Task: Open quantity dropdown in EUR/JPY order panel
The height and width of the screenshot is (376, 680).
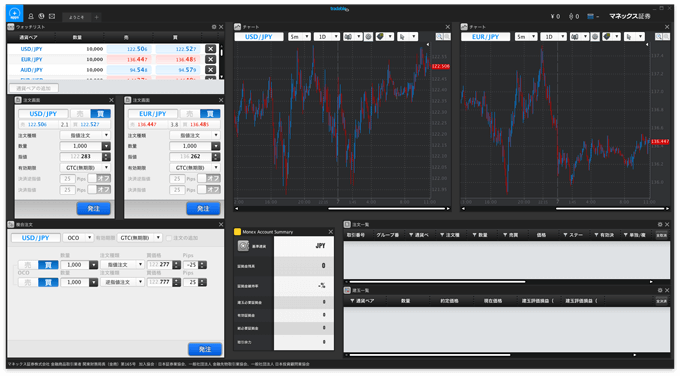Action: tap(216, 146)
